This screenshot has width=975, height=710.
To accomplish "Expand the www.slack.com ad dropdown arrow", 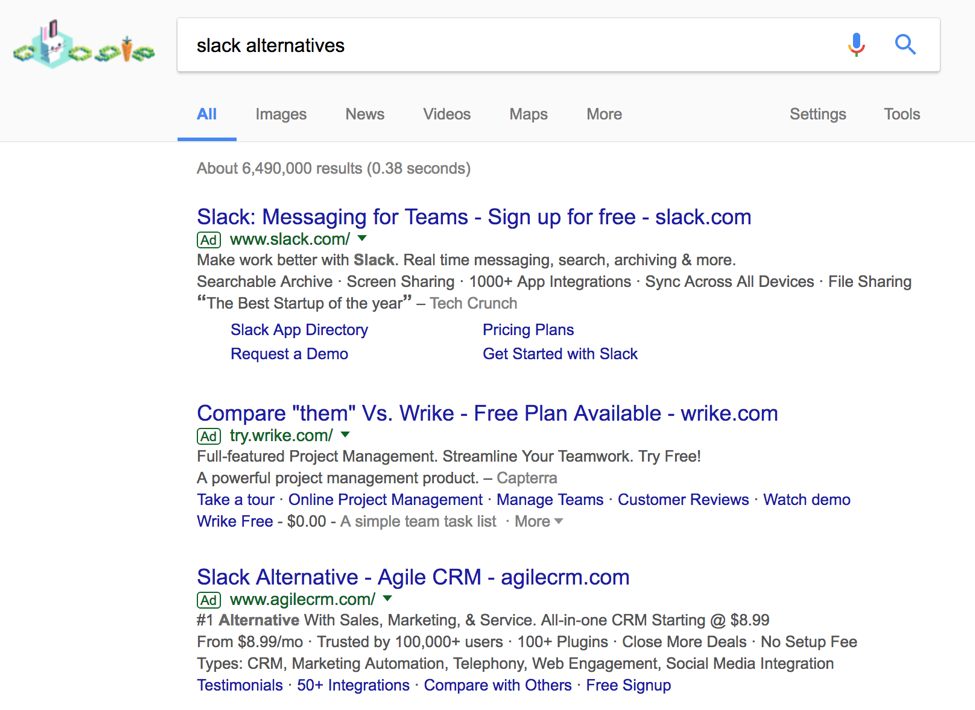I will click(x=362, y=239).
